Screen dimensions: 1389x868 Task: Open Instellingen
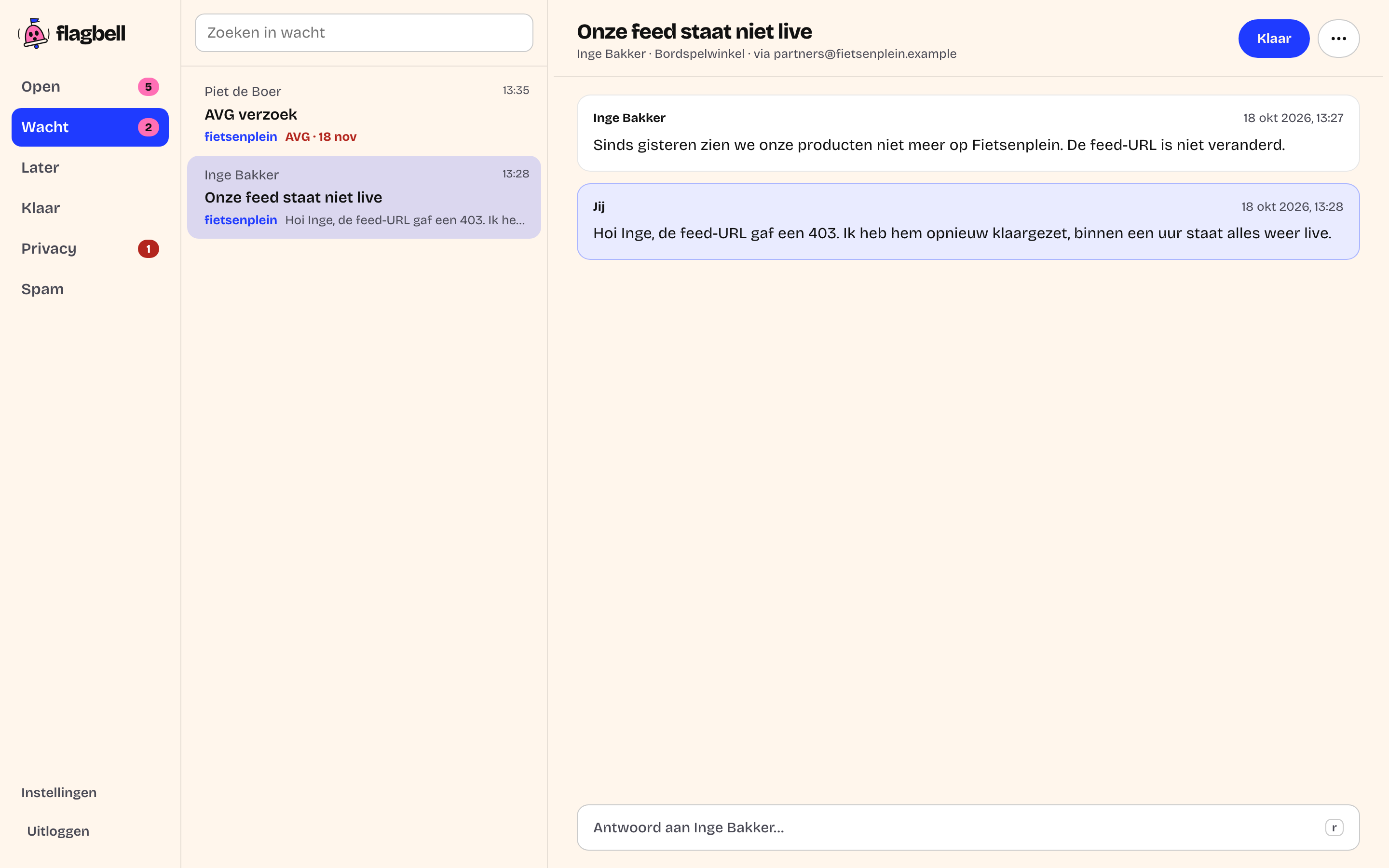tap(58, 792)
